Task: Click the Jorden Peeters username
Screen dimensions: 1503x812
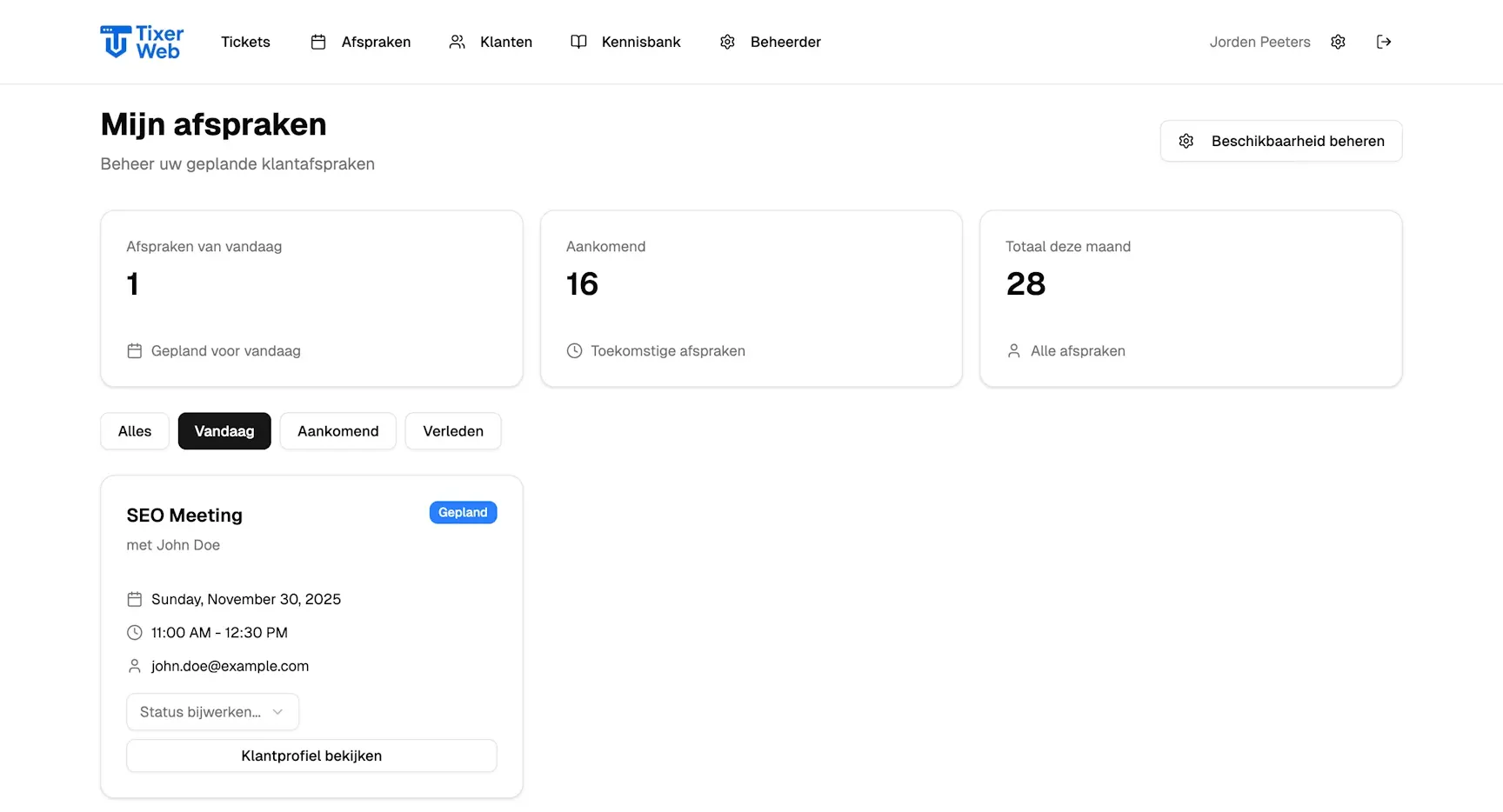Action: click(1259, 42)
